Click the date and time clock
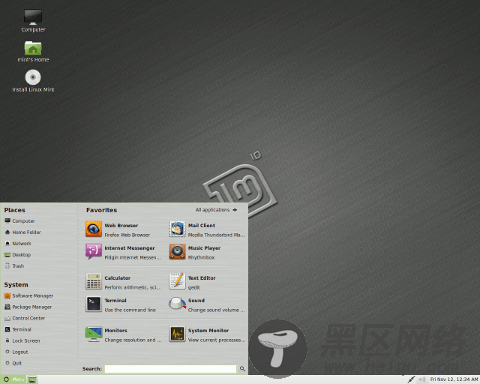 point(454,379)
